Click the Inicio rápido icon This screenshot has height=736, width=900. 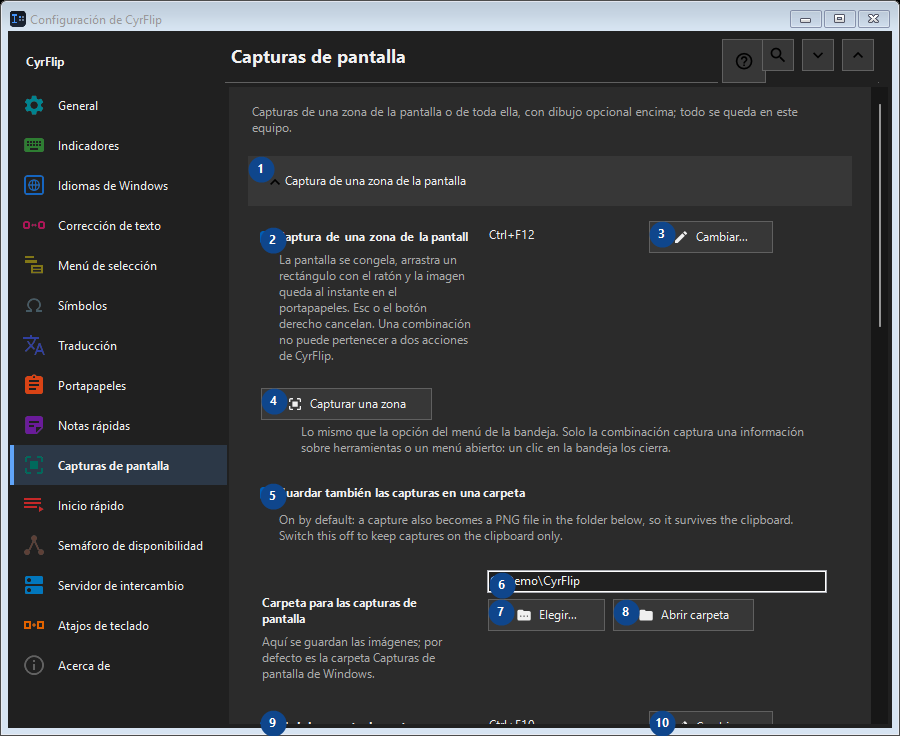point(34,505)
